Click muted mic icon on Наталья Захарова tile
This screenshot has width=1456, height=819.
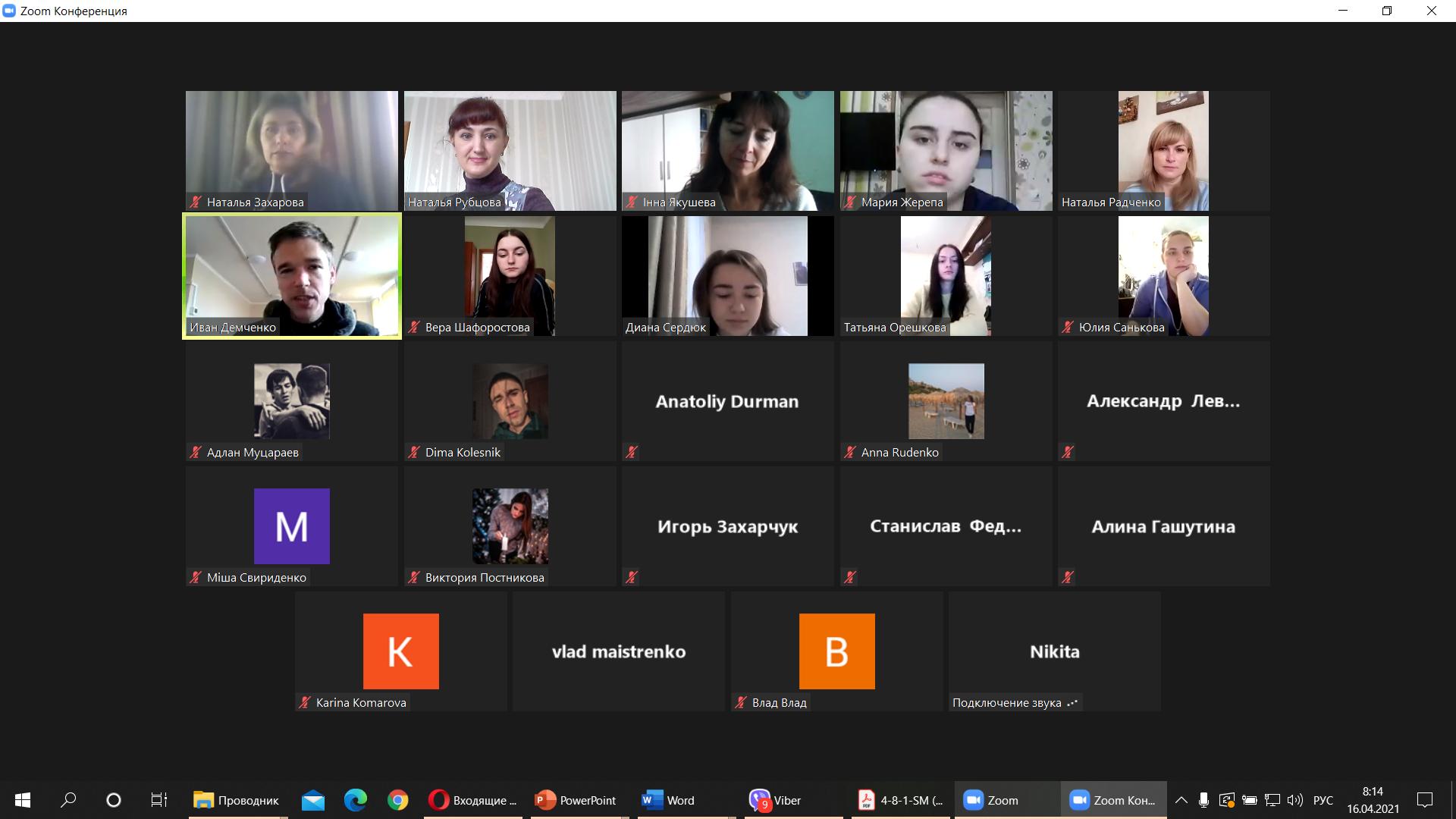pos(196,202)
